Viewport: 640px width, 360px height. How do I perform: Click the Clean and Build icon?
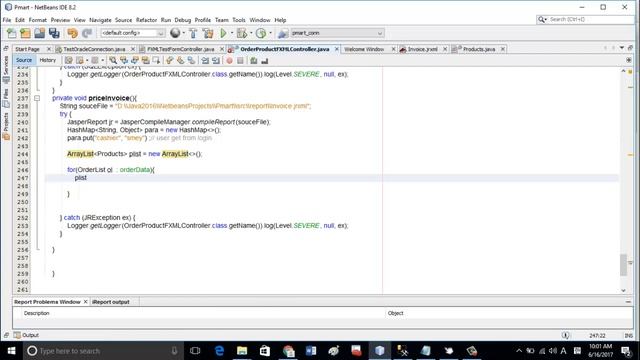208,33
